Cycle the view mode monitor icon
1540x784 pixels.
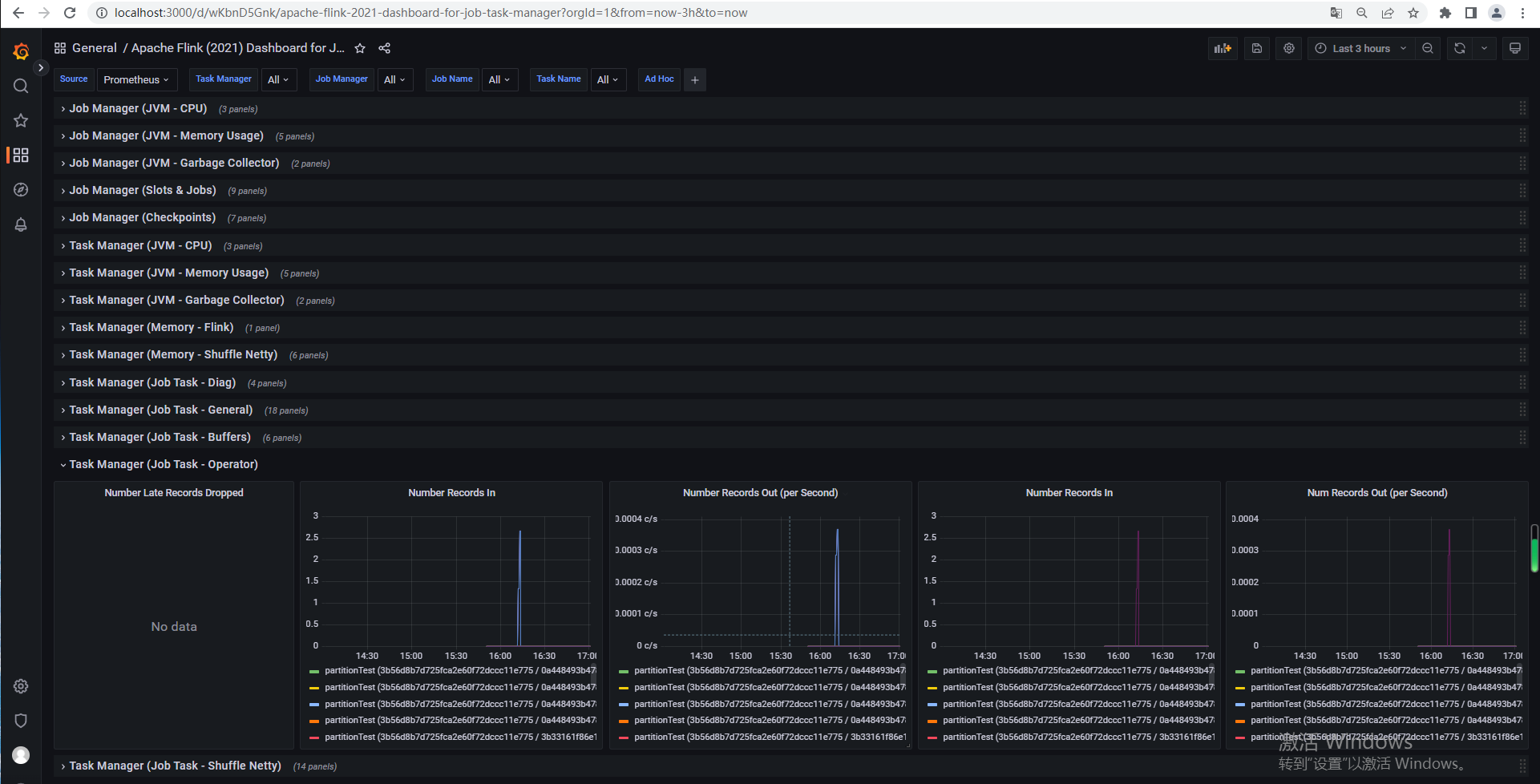click(1515, 48)
